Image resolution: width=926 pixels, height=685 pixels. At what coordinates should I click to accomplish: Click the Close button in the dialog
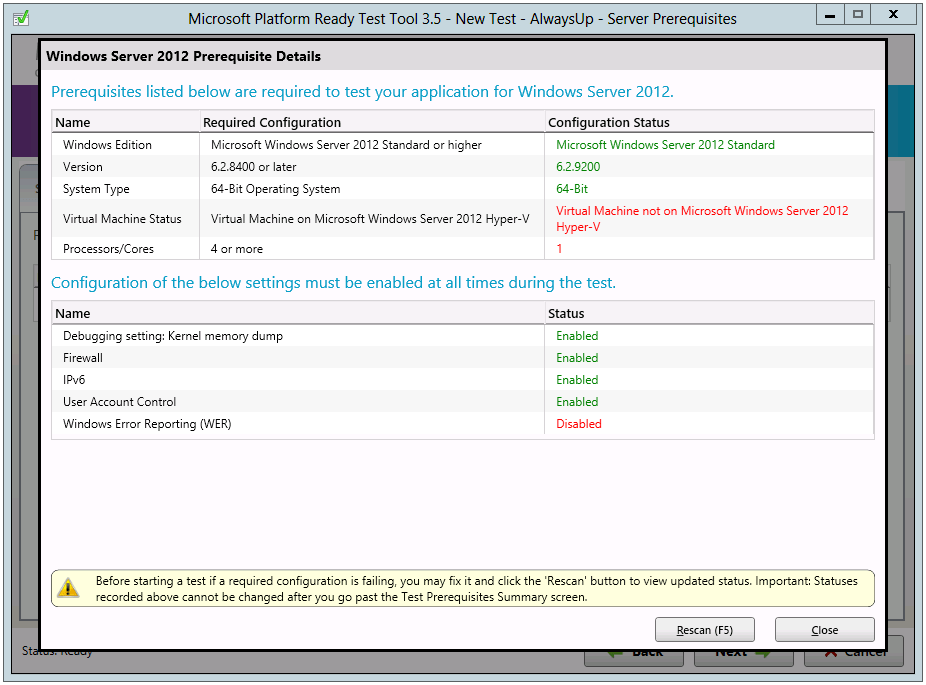click(824, 629)
